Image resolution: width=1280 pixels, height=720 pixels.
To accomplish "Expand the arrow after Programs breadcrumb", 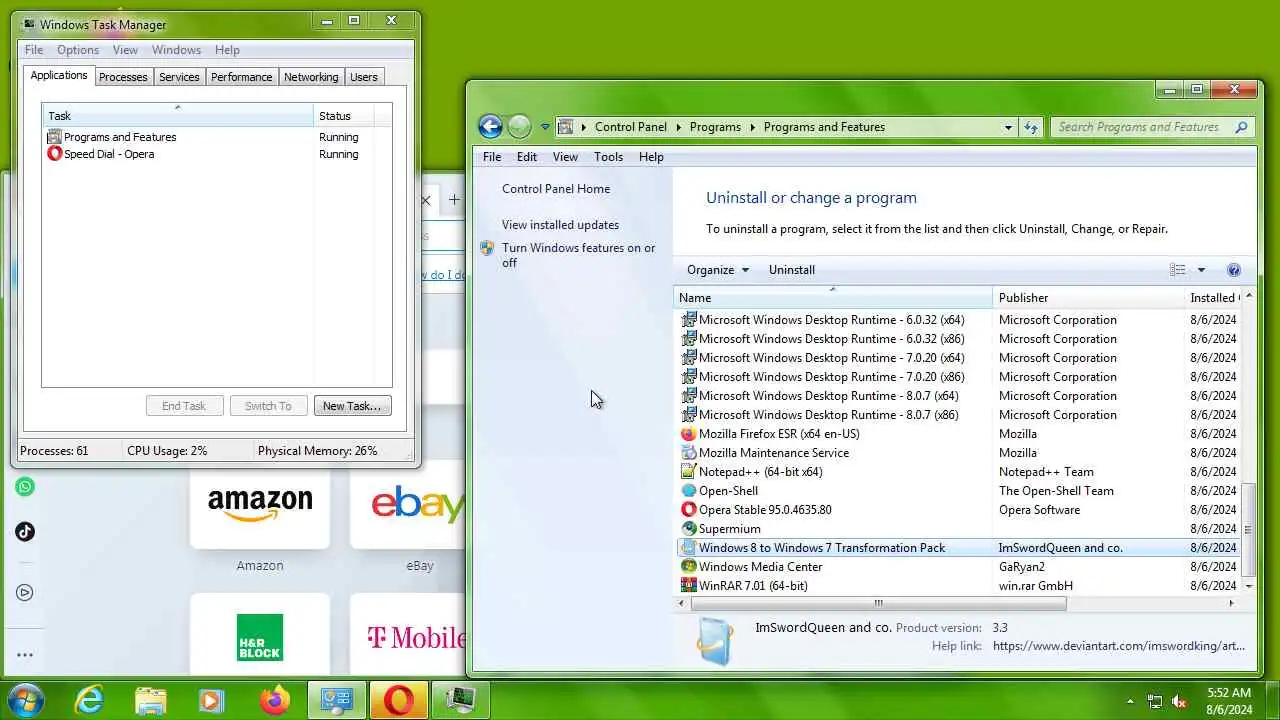I will coord(752,127).
